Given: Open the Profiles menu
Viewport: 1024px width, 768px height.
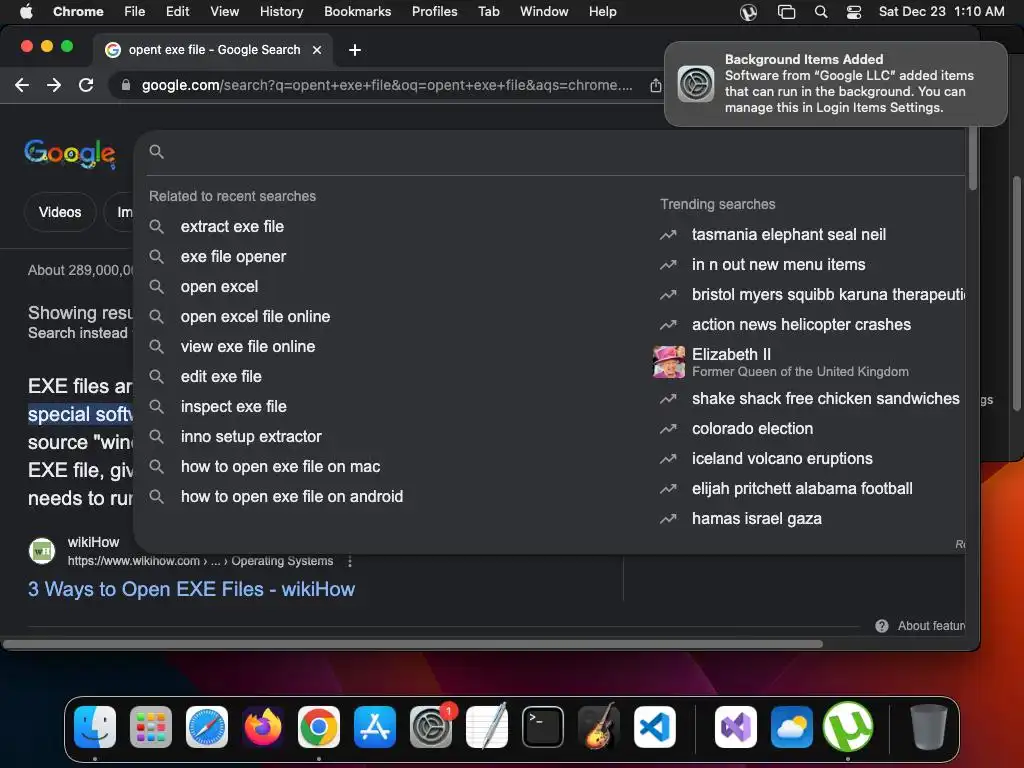Looking at the screenshot, I should (434, 11).
